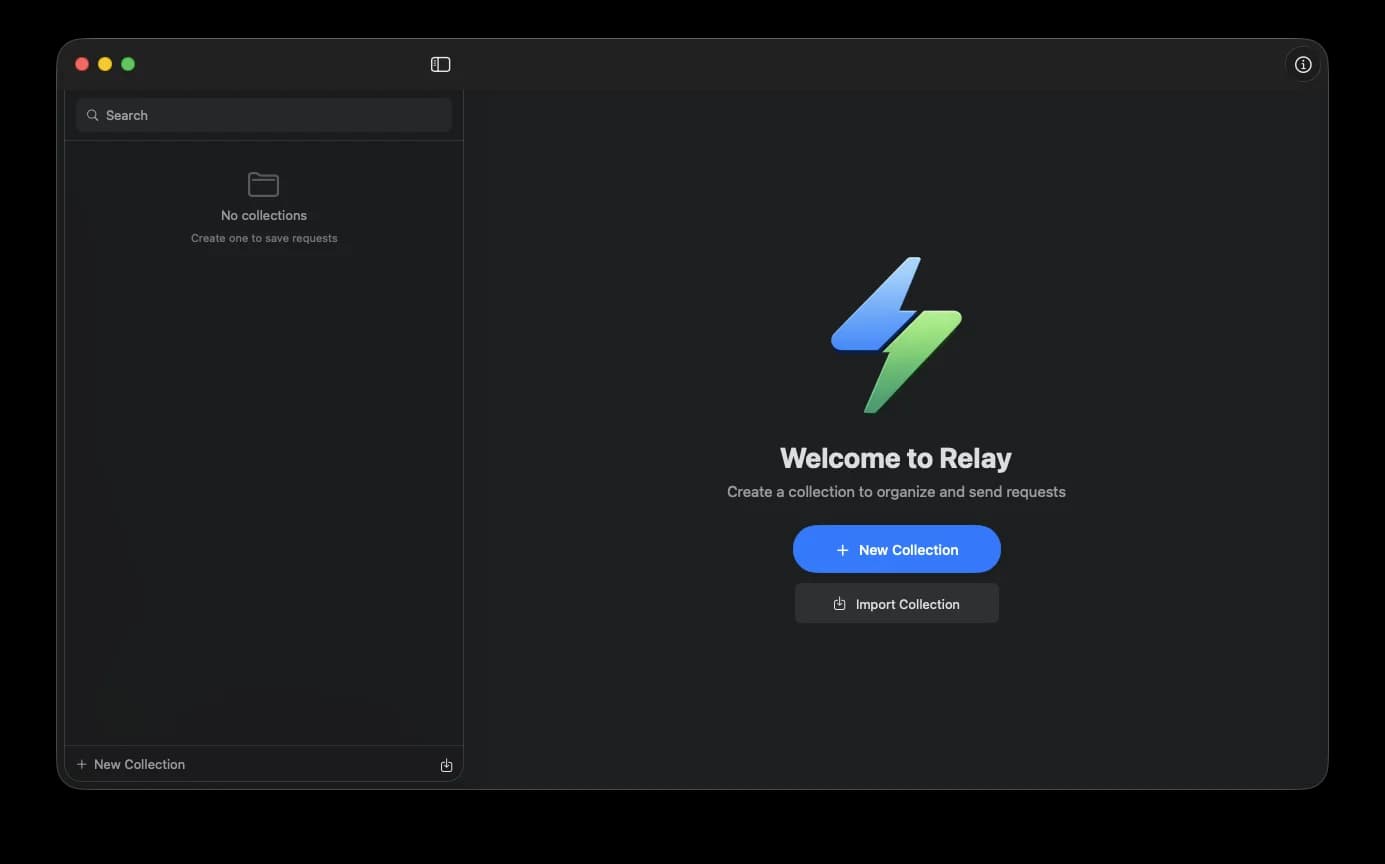This screenshot has height=864, width=1385.
Task: Click the 'Create a collection to organize and send requests' subtitle
Action: pyautogui.click(x=896, y=491)
